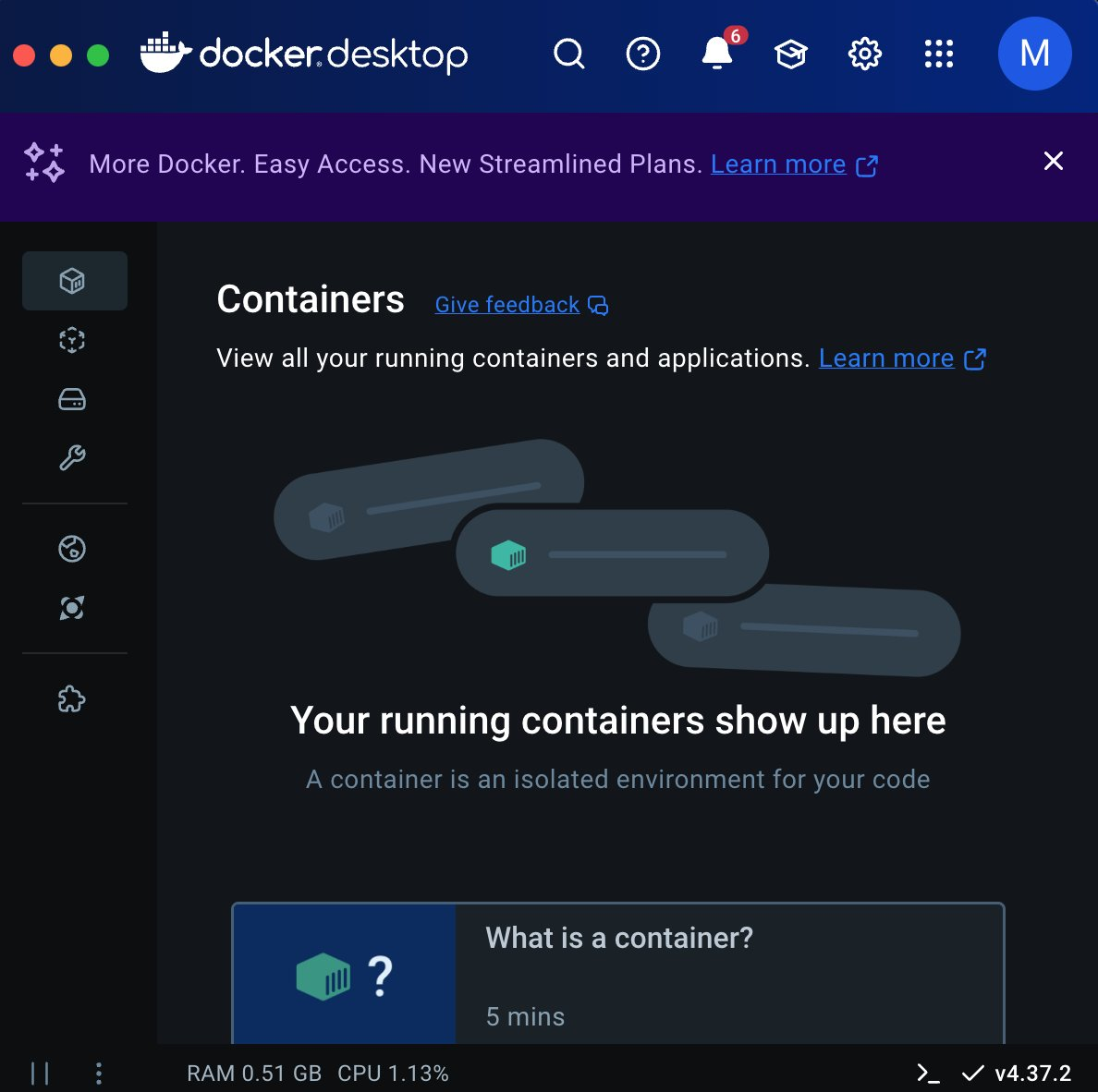Pause Docker engine from the status bar

click(40, 1074)
